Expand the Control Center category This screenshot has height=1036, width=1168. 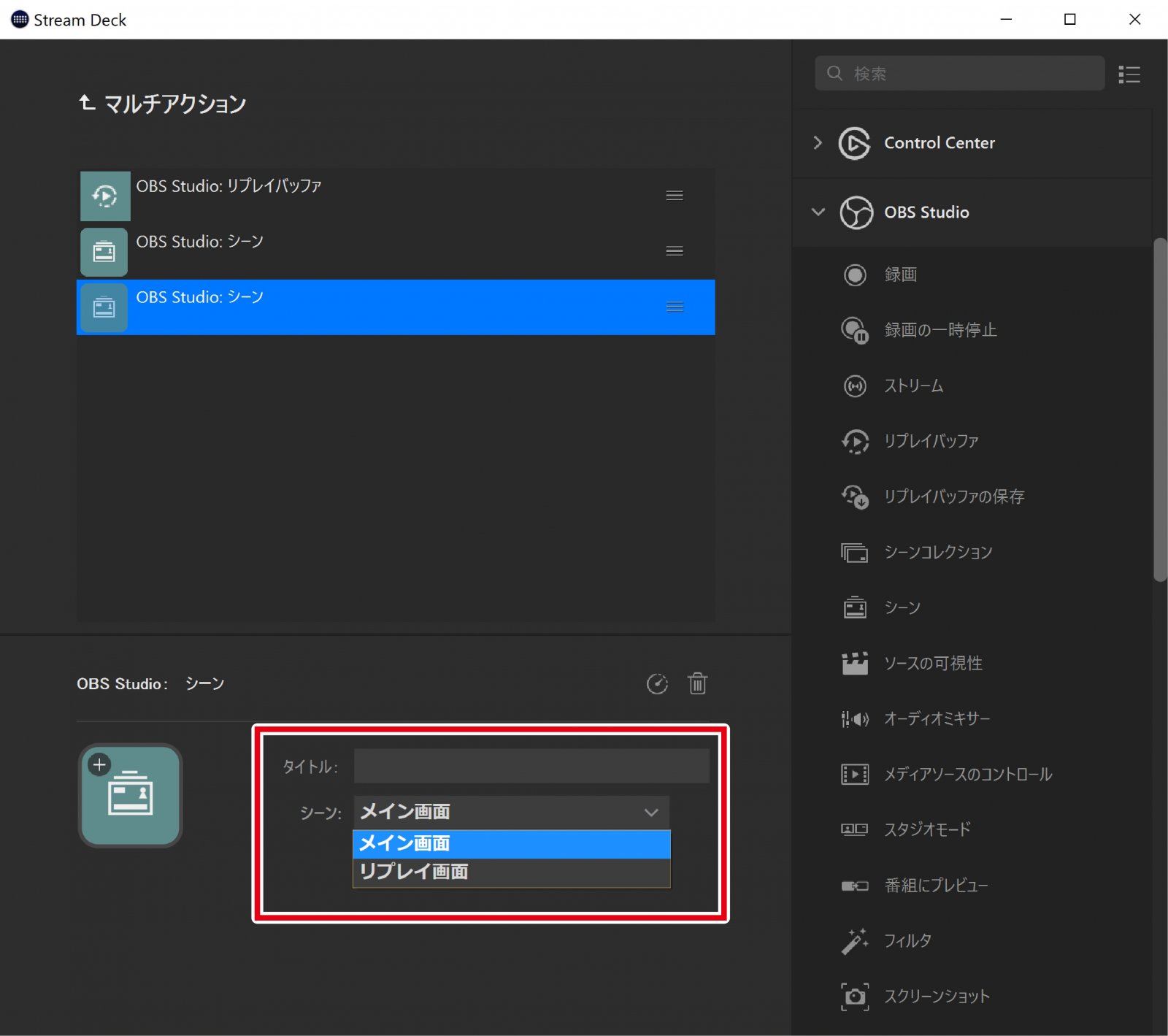click(818, 142)
